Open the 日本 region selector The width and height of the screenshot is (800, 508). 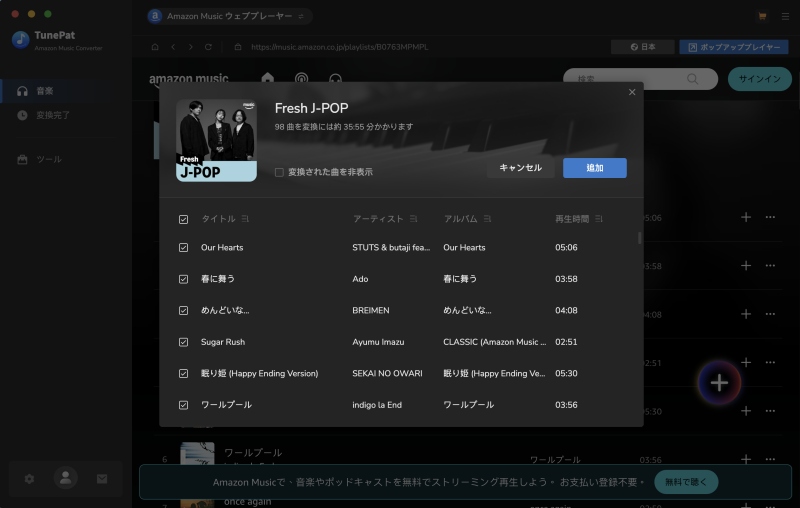coord(642,47)
